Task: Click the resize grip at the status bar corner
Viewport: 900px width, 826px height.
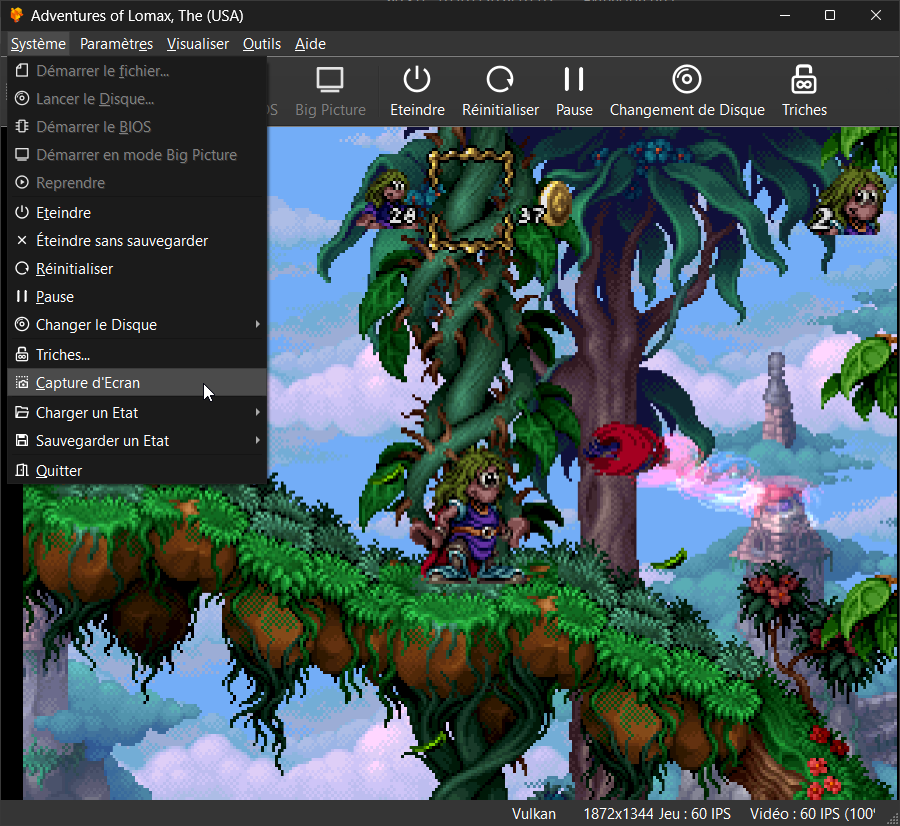Action: pyautogui.click(x=893, y=819)
